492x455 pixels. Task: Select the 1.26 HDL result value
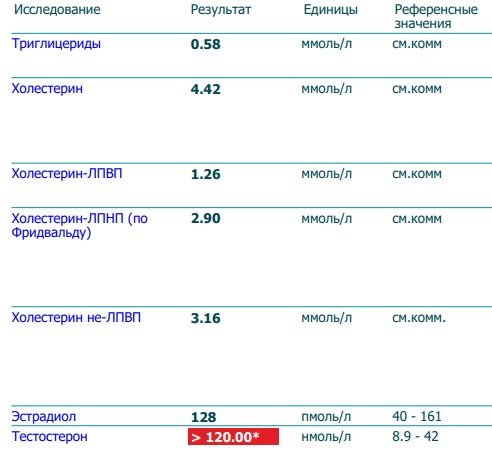[206, 174]
